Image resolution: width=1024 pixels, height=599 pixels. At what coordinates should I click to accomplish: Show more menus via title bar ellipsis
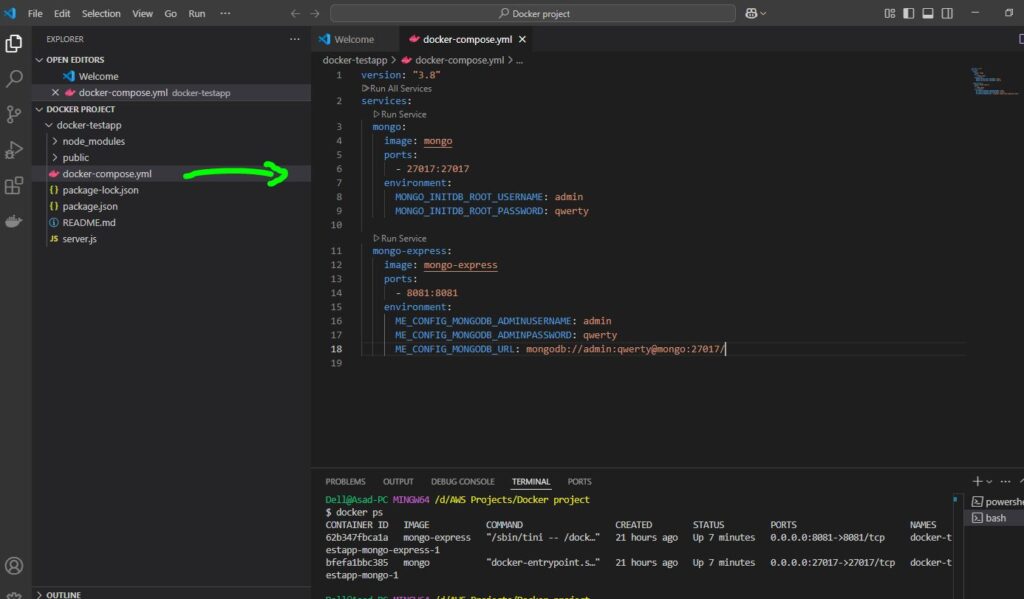pyautogui.click(x=225, y=13)
